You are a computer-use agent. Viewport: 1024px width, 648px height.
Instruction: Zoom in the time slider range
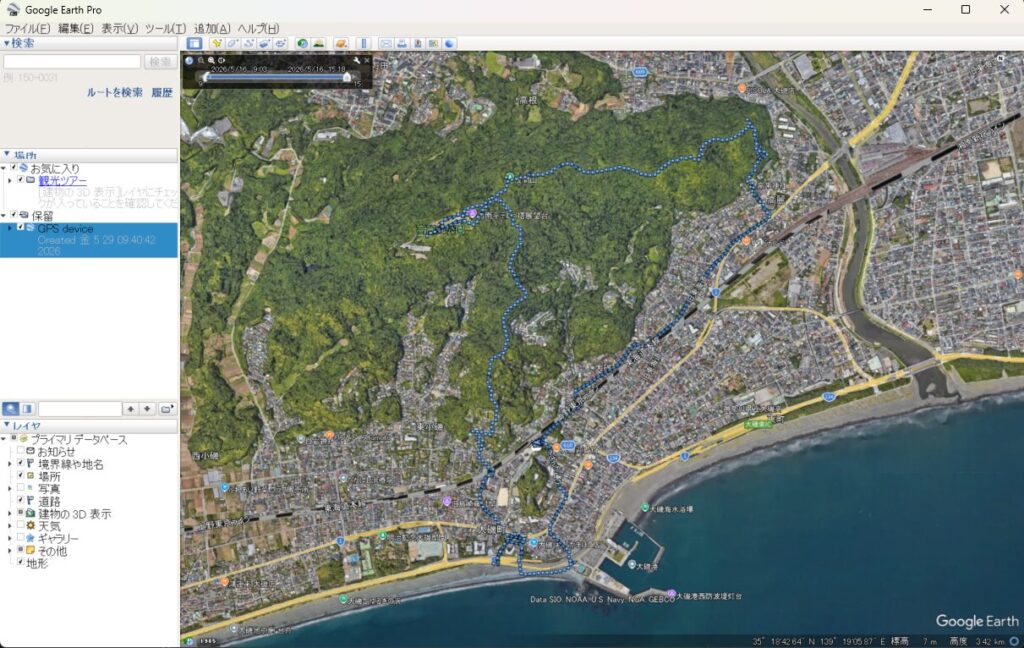coord(211,60)
